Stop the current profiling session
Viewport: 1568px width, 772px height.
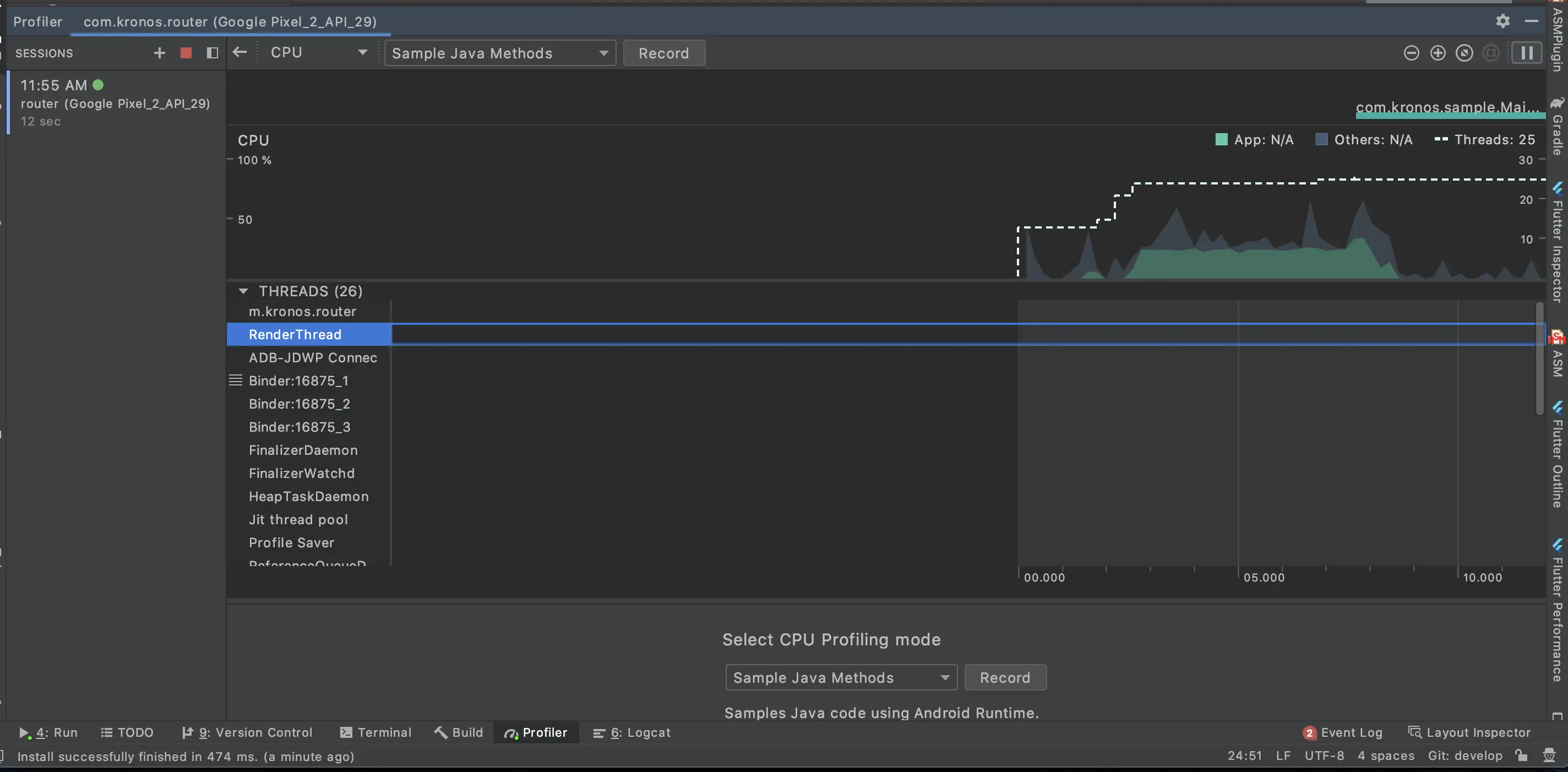(186, 53)
